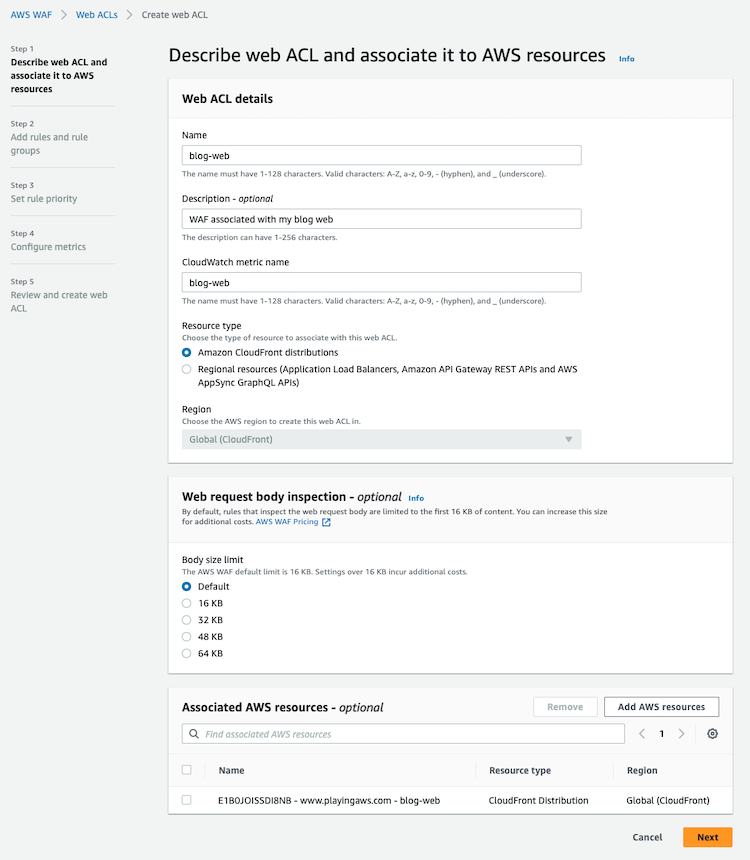Sort table by Name column header
Viewport: 750px width, 860px height.
coord(232,770)
